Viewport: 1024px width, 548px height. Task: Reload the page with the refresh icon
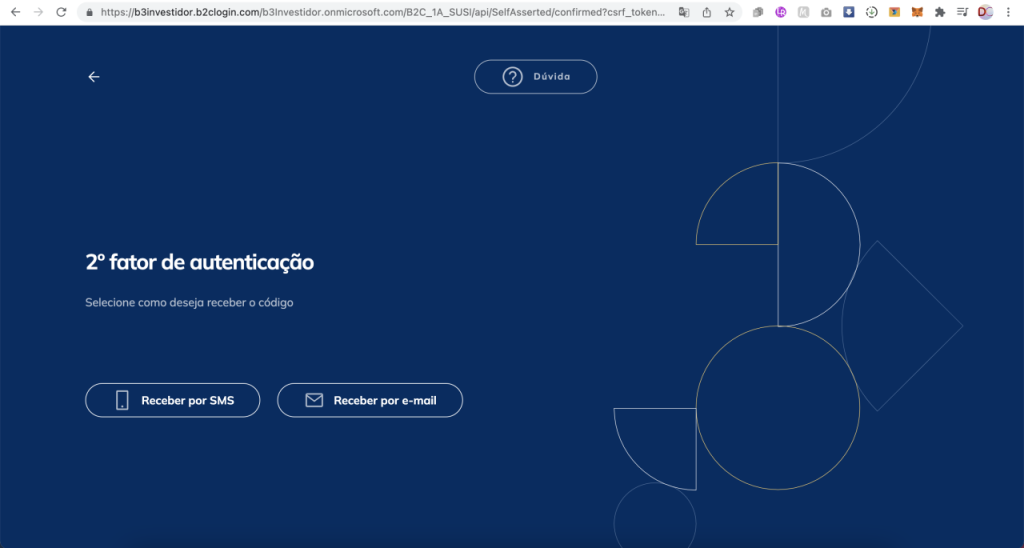click(61, 12)
